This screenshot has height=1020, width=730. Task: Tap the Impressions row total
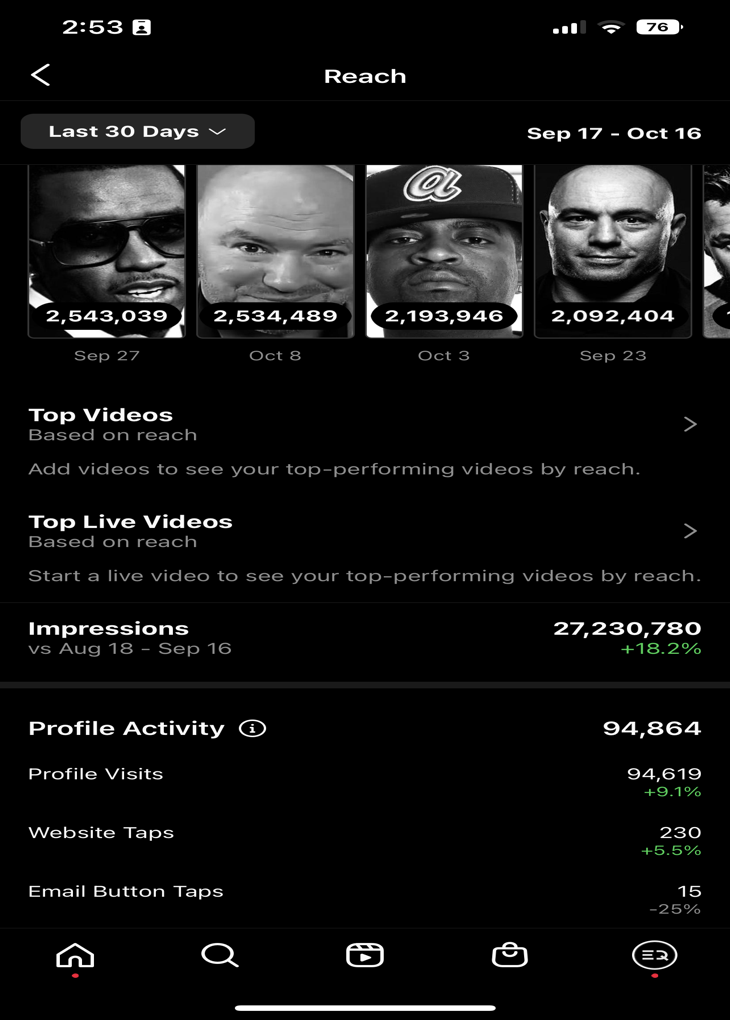[627, 628]
